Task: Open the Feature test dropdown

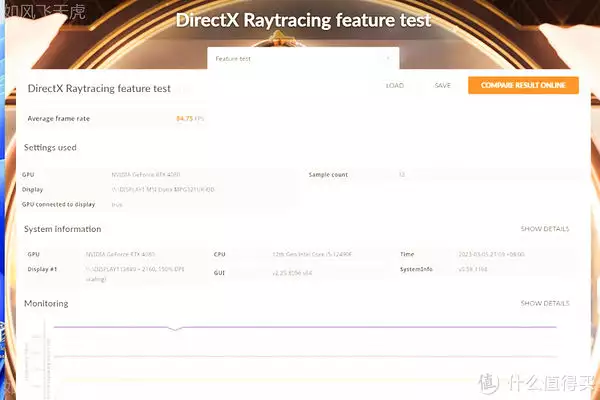Action: click(x=303, y=59)
